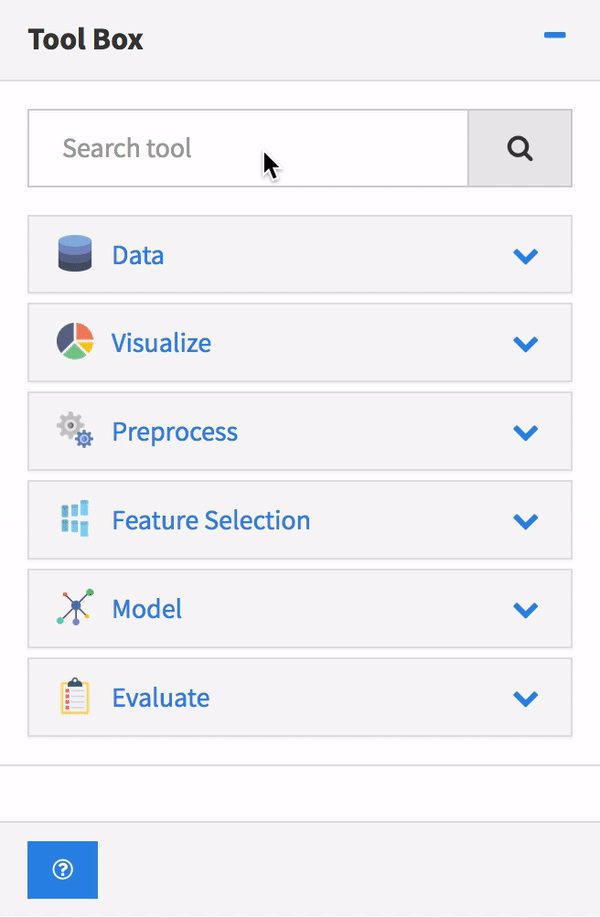Viewport: 600px width, 918px height.
Task: Open help with the question mark button
Action: 62,870
